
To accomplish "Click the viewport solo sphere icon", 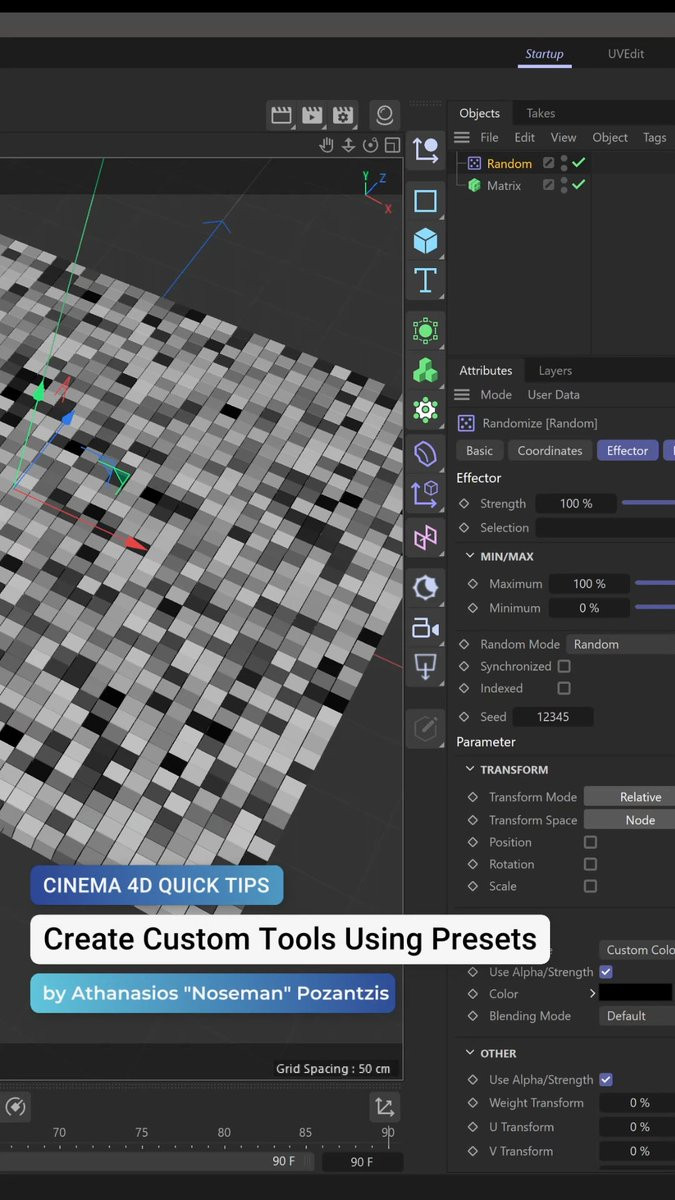I will (384, 115).
